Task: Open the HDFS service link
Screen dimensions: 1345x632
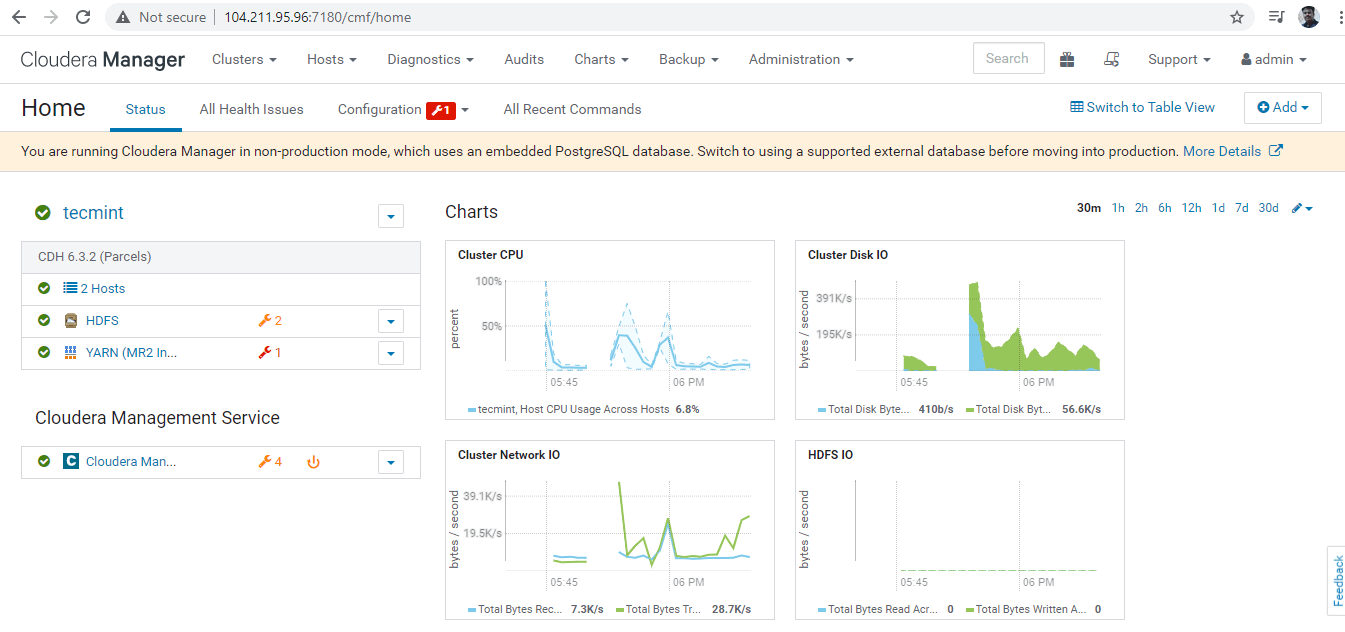Action: tap(102, 321)
